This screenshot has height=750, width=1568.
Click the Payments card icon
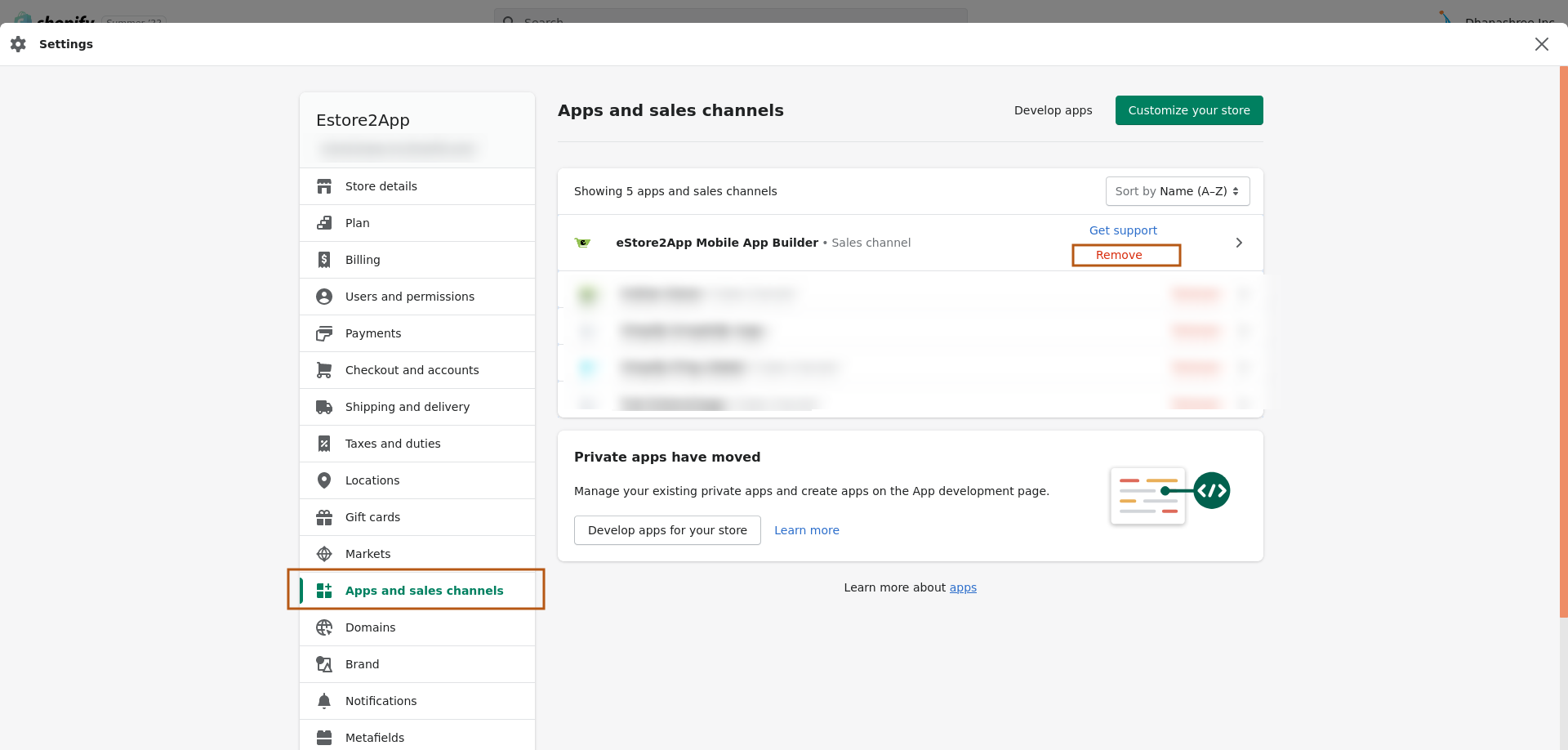(324, 333)
